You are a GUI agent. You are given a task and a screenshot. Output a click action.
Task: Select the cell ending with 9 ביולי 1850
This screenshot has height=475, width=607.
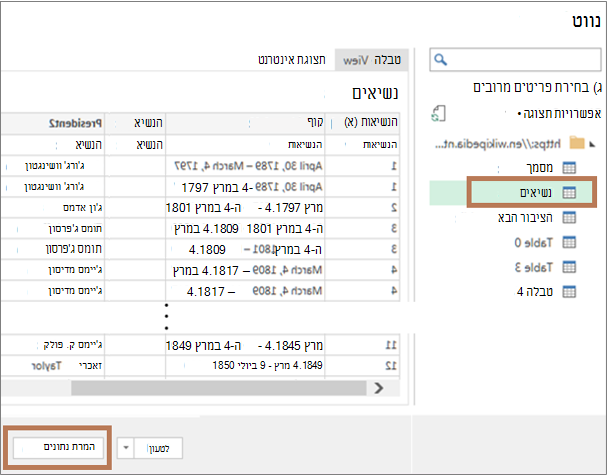tap(245, 365)
